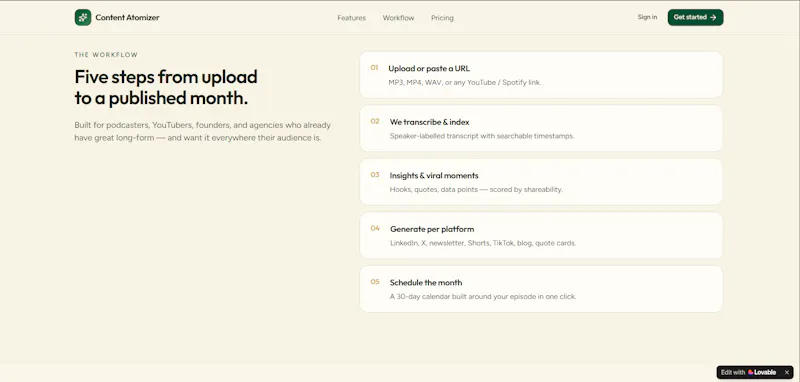Open the Edit with Lovable badge
Screen dimensions: 800x382
tap(748, 372)
